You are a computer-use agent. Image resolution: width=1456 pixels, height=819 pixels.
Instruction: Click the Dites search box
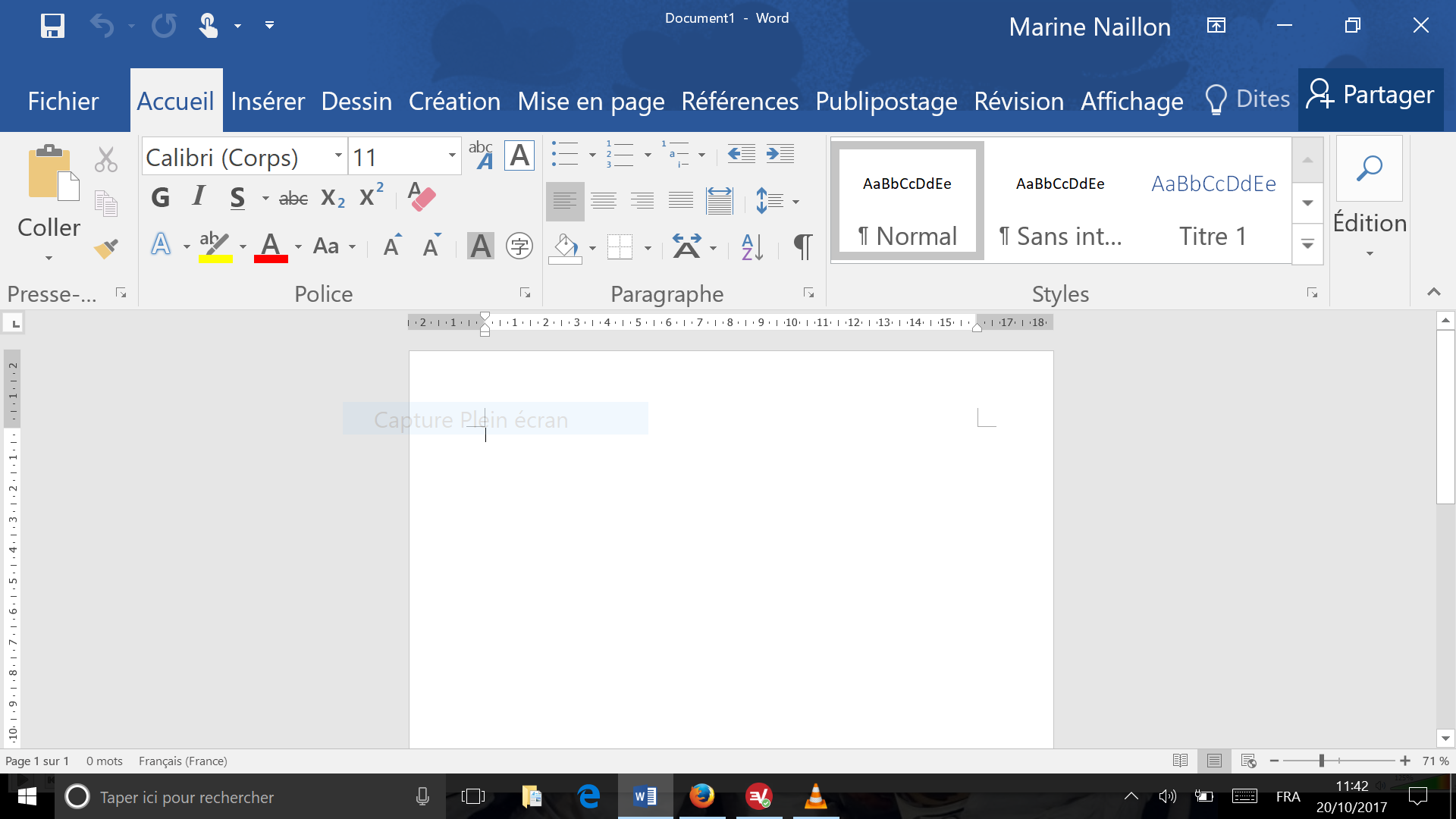click(1247, 99)
